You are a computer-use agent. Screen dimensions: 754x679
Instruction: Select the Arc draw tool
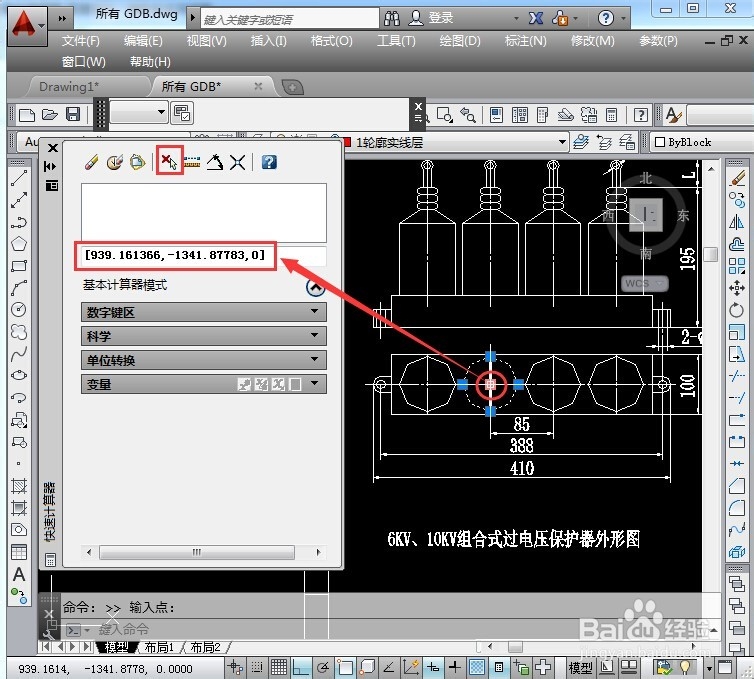19,288
